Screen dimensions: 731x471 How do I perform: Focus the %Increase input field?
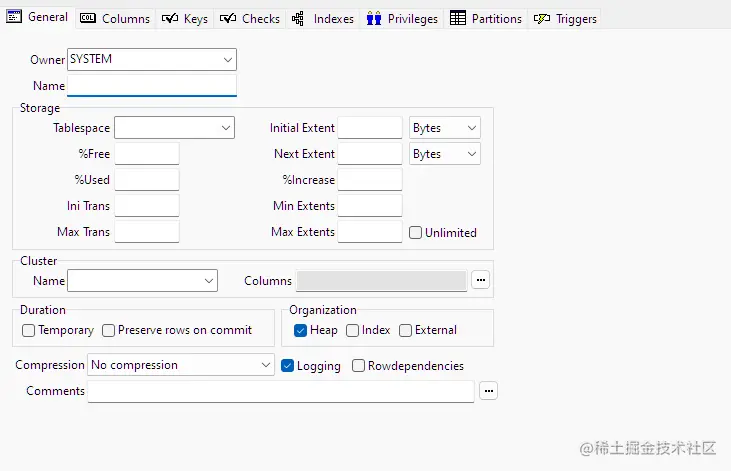tap(370, 180)
